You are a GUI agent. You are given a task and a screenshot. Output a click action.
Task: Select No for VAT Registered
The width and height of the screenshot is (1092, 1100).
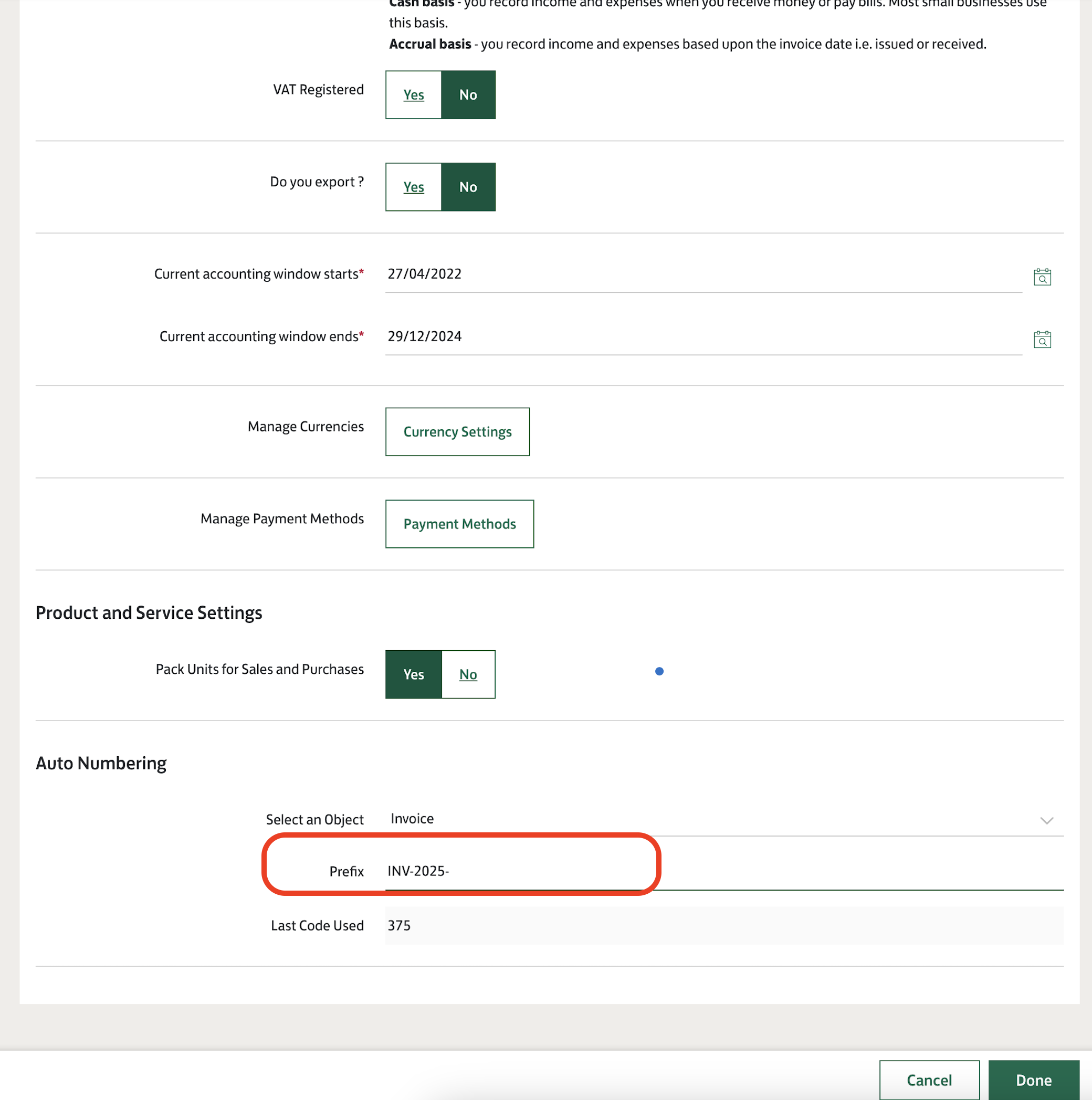[x=468, y=95]
